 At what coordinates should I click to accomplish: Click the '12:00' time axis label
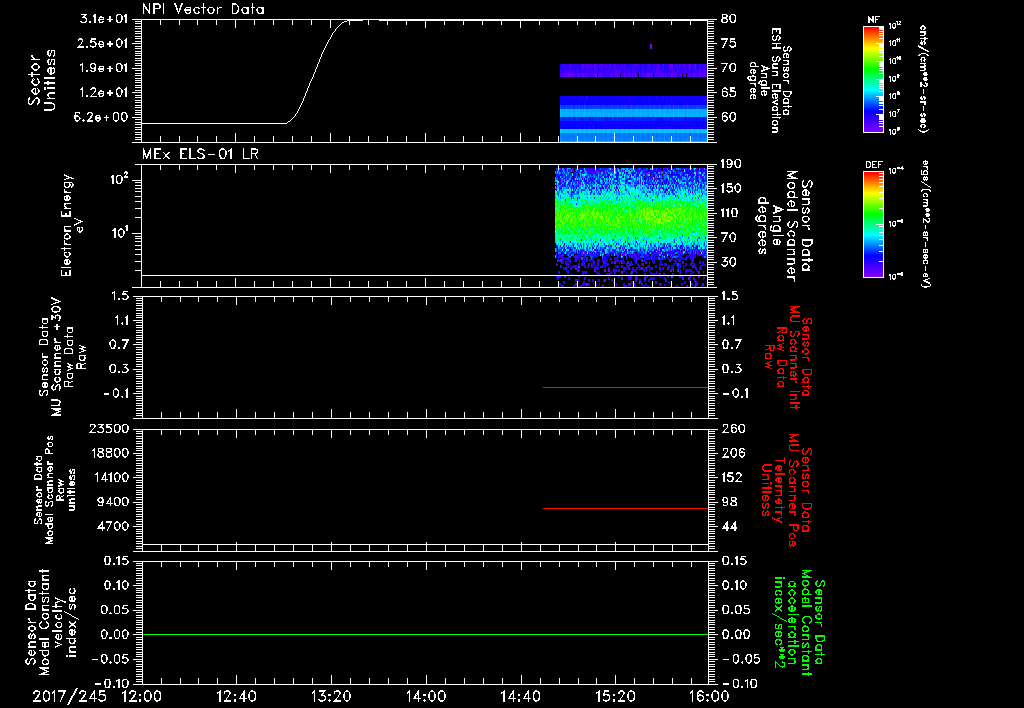tap(142, 696)
